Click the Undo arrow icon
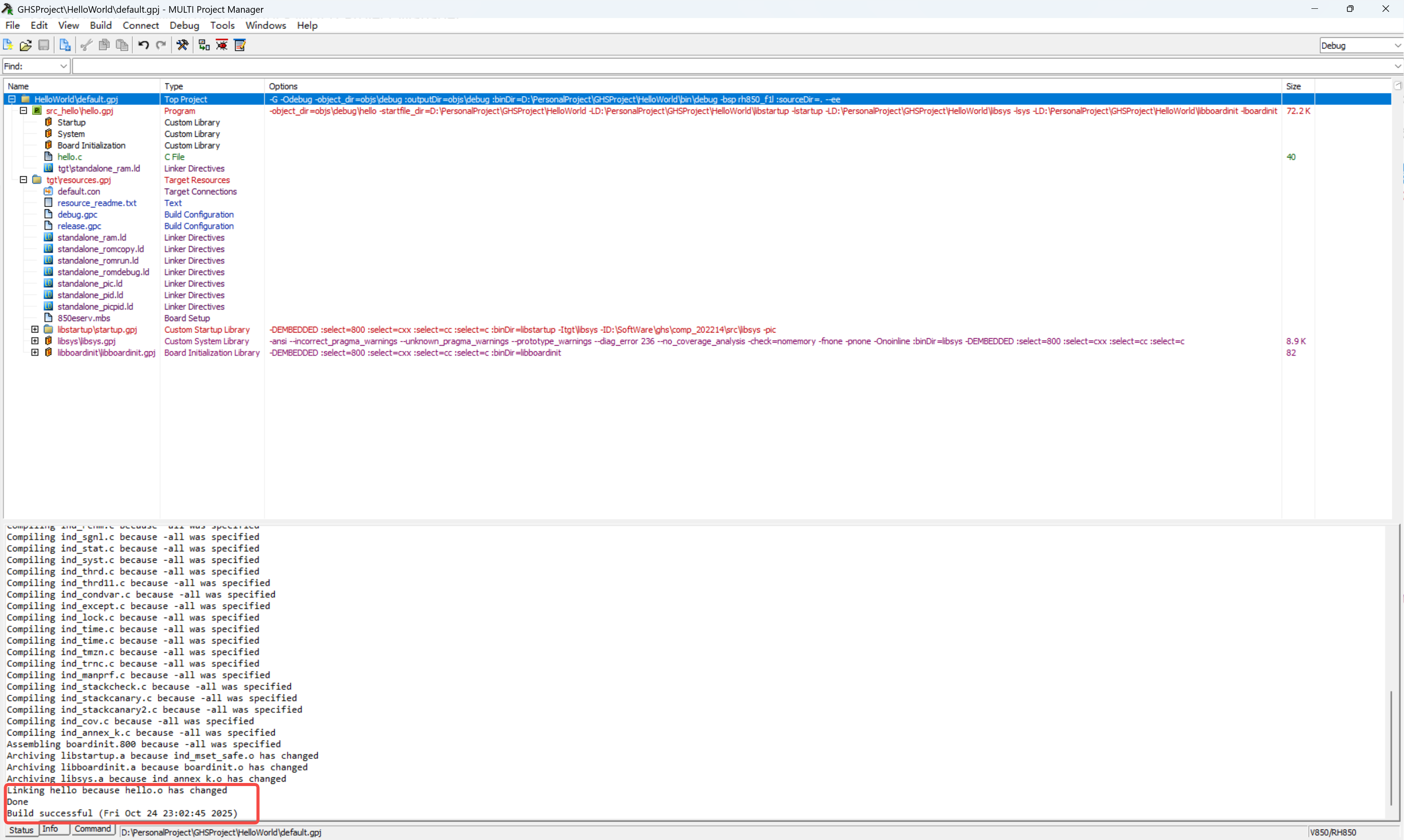This screenshot has height=840, width=1404. 143,45
